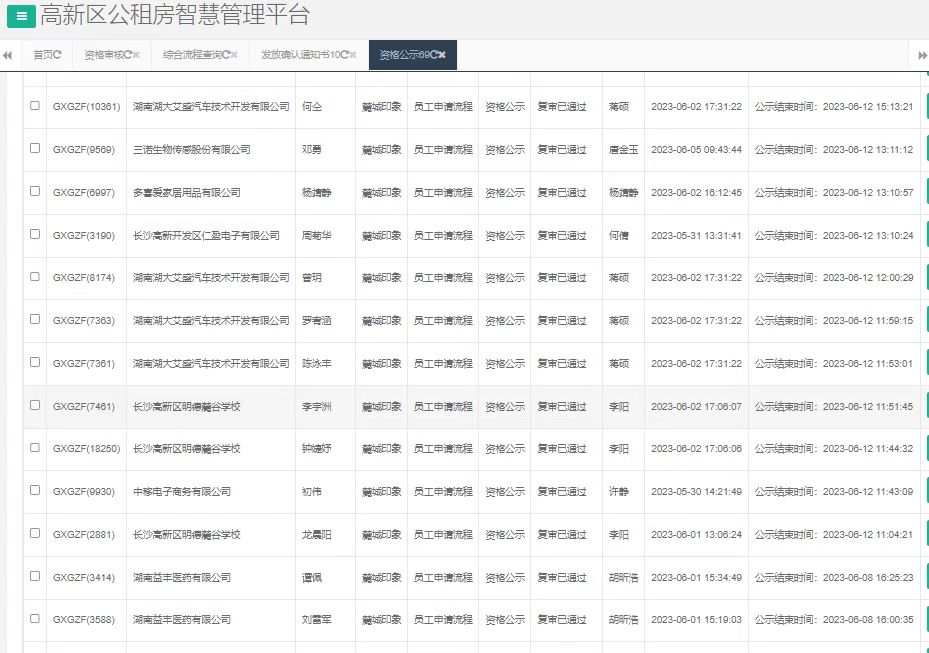929x653 pixels.
Task: Click the refresh icon on the 综合流程查询 tab
Action: coord(228,55)
